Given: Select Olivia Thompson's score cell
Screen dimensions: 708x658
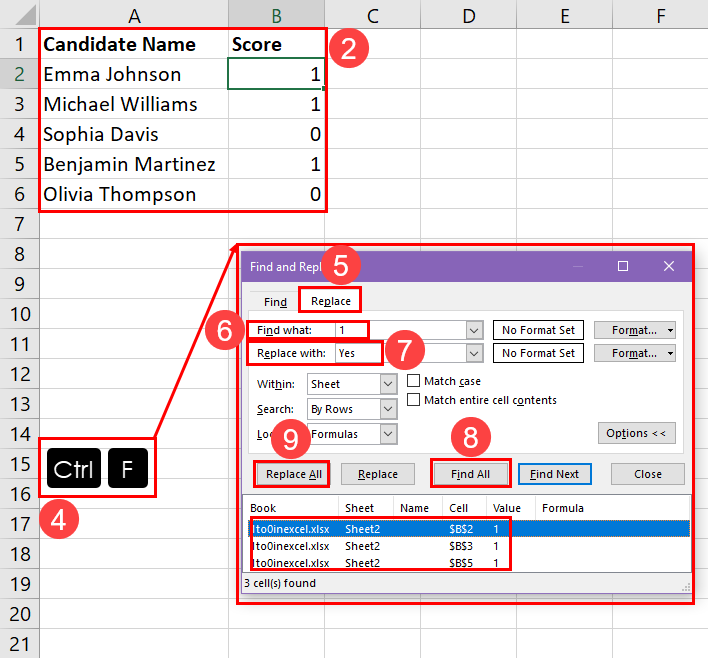Looking at the screenshot, I should (276, 194).
